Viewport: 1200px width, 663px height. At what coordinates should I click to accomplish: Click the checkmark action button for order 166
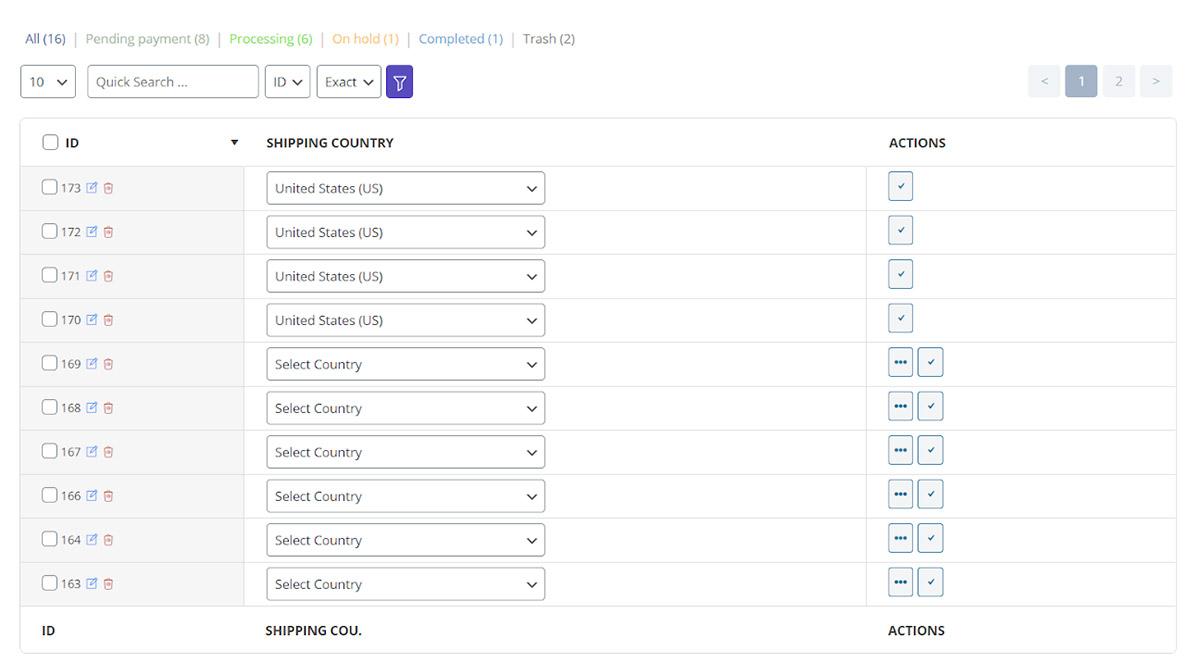(930, 495)
